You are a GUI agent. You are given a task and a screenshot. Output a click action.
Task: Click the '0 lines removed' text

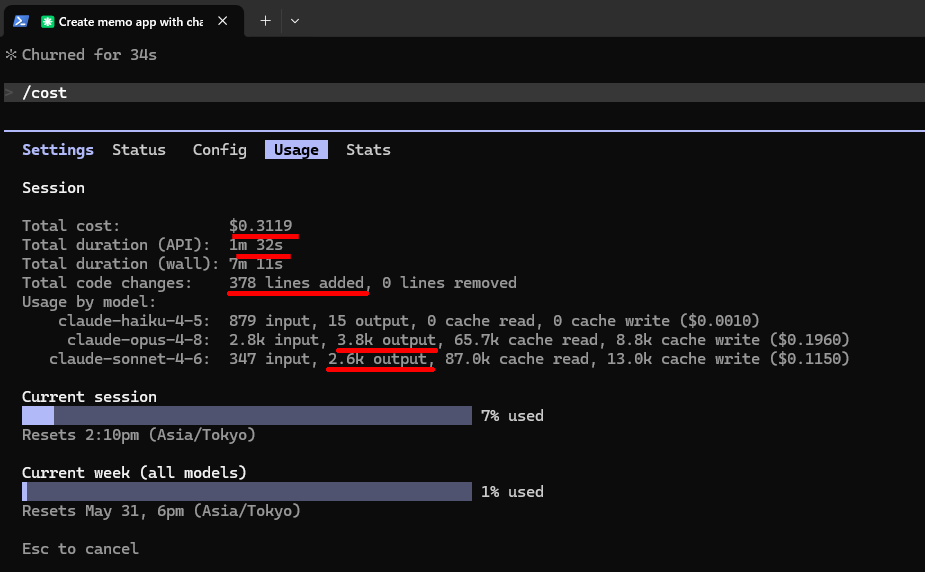coord(449,282)
